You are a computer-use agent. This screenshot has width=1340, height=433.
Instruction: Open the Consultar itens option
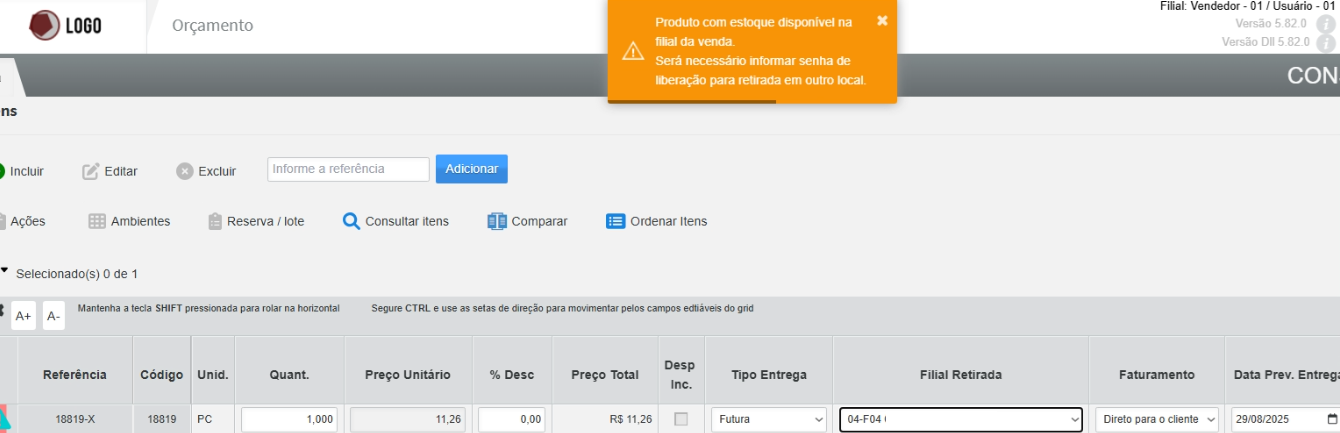(407, 221)
